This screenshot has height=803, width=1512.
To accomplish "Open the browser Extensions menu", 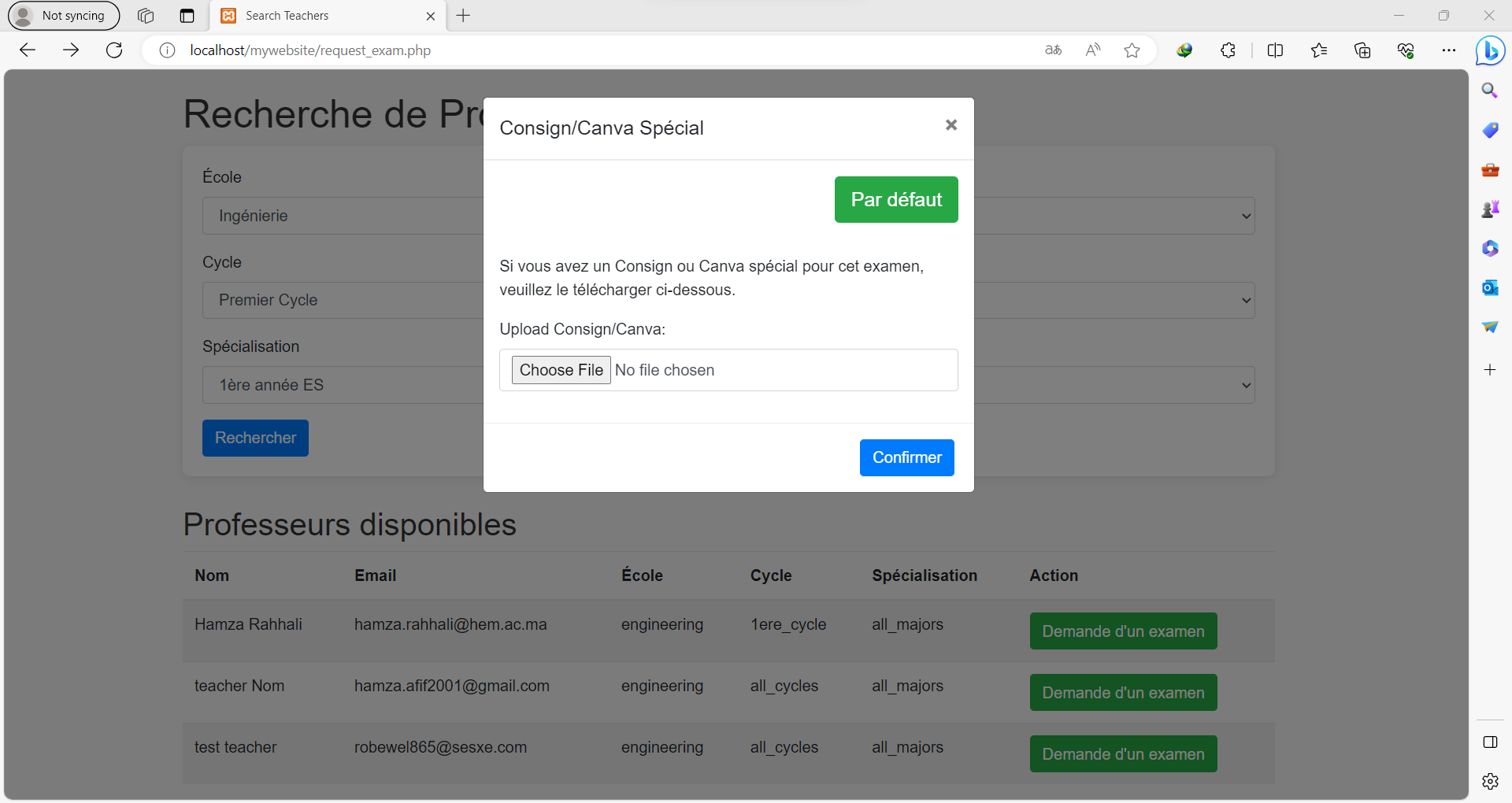I will pos(1228,50).
